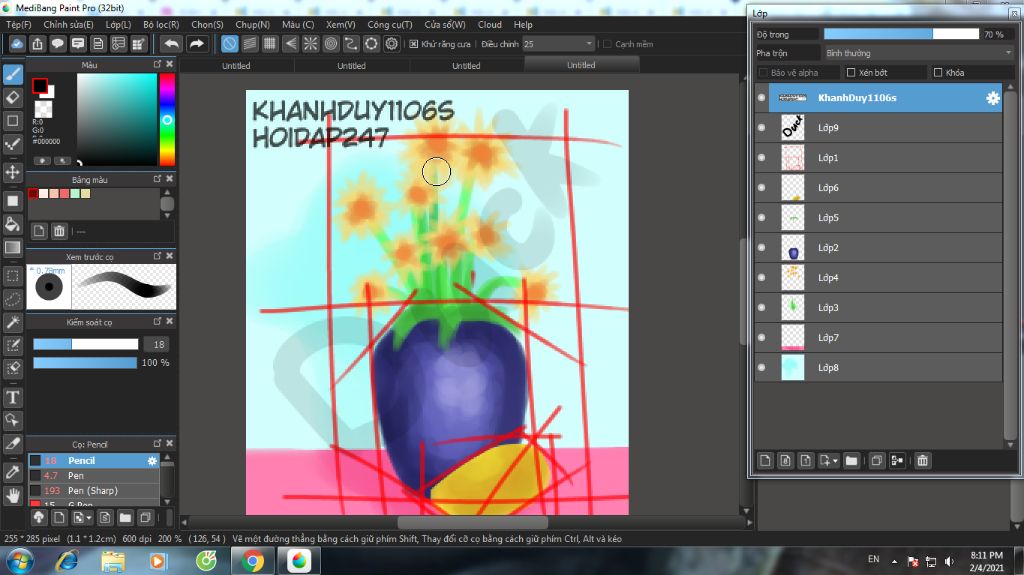Turn snap off with the crossed circle icon

tap(229, 44)
